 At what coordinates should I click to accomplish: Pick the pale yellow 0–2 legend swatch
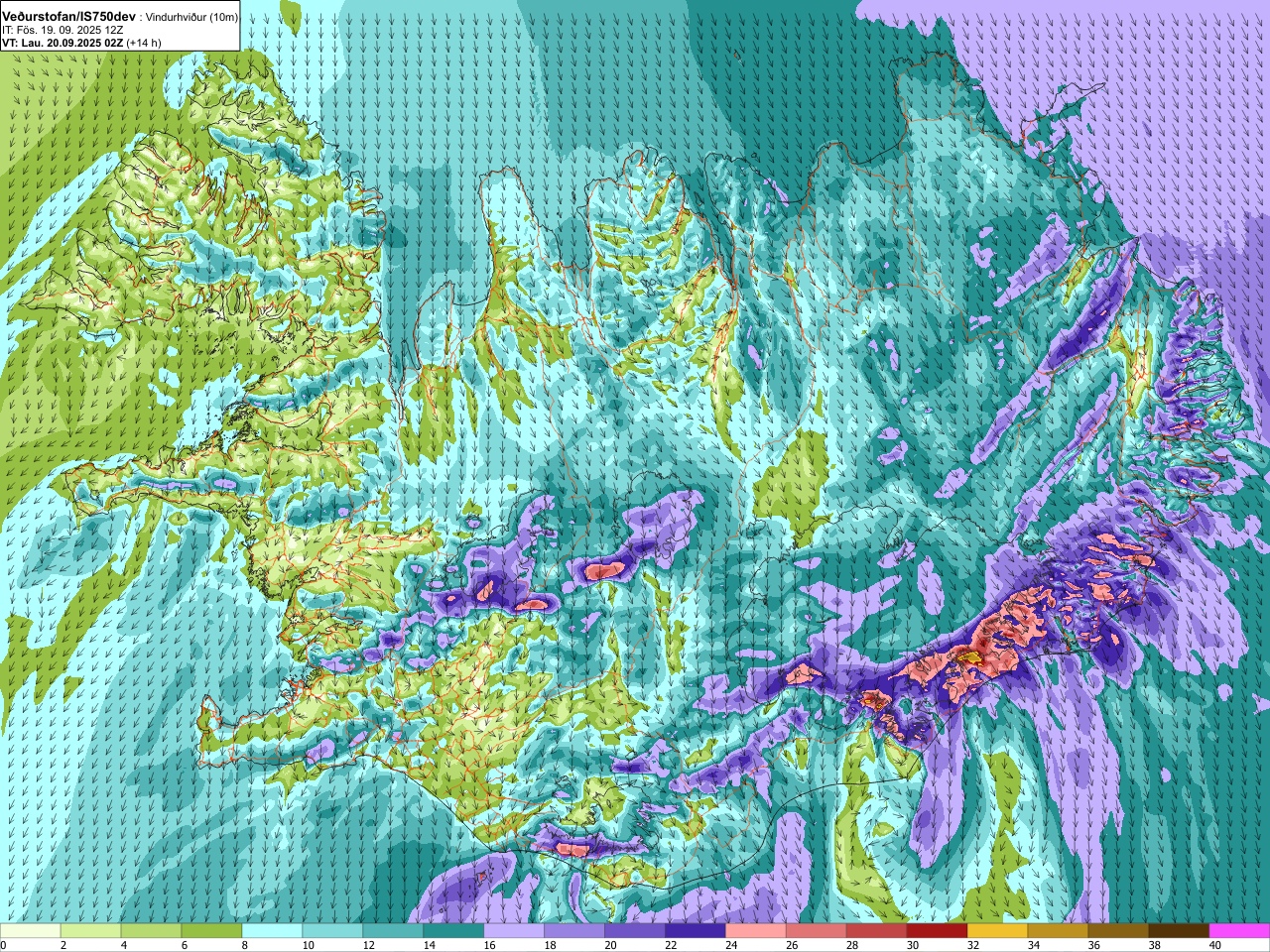pos(30,931)
